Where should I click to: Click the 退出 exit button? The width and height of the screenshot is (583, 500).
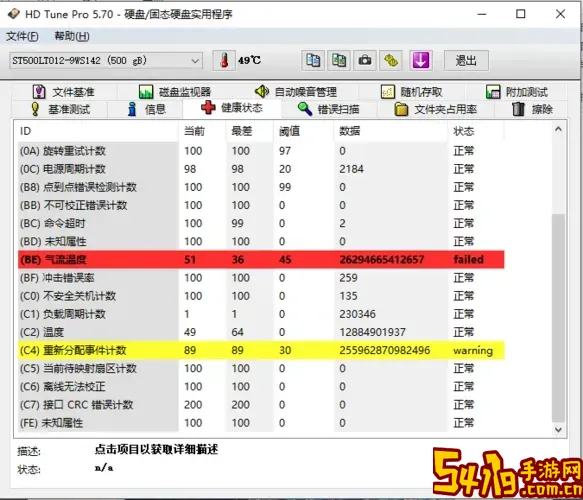coord(466,61)
